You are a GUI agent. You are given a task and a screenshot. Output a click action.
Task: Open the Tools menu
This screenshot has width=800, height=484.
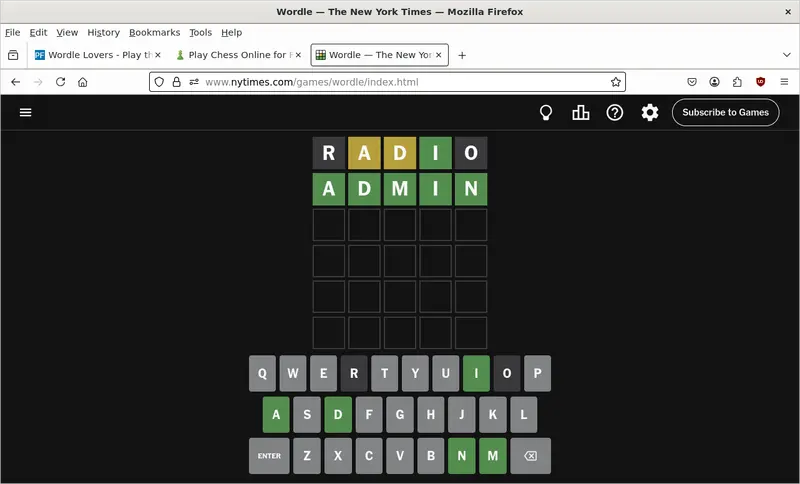[x=201, y=33]
